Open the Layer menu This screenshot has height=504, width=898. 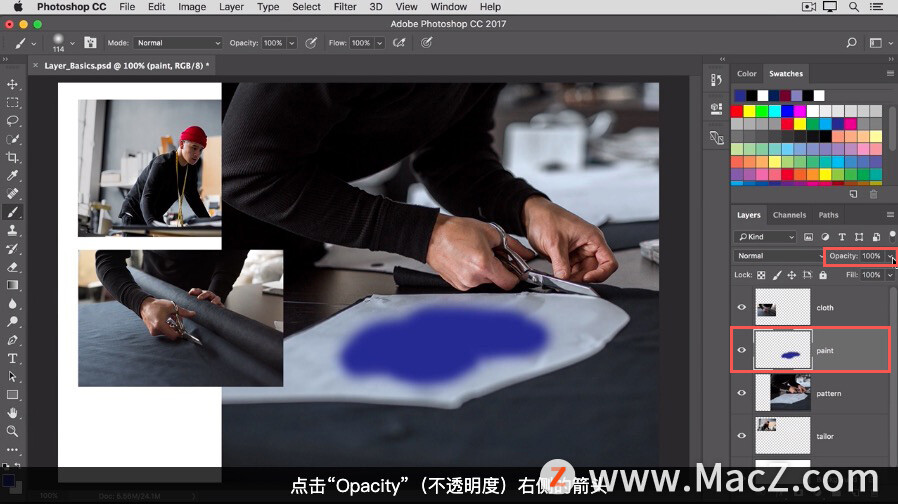231,7
